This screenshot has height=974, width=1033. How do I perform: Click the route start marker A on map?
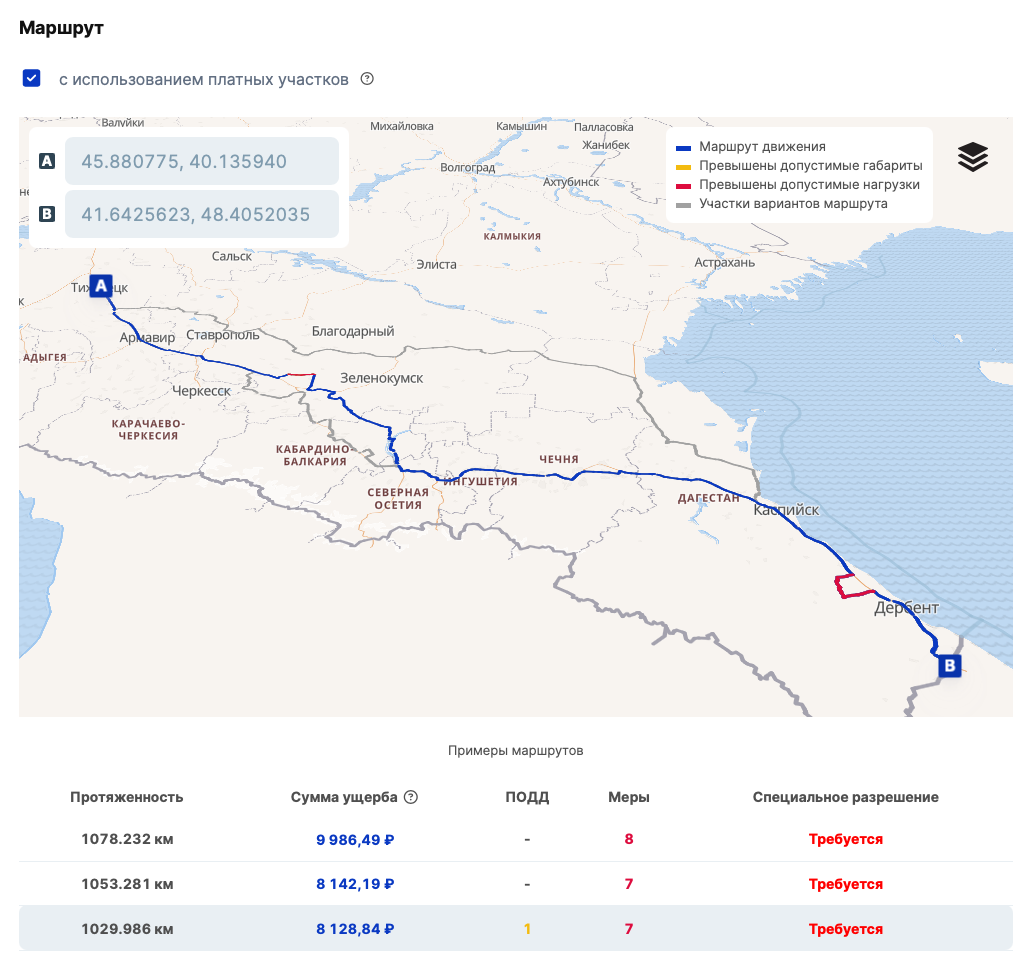pos(101,286)
